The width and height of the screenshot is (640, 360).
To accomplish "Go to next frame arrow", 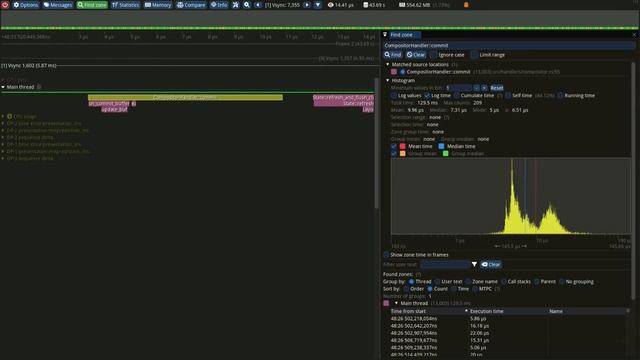I will tap(307, 5).
